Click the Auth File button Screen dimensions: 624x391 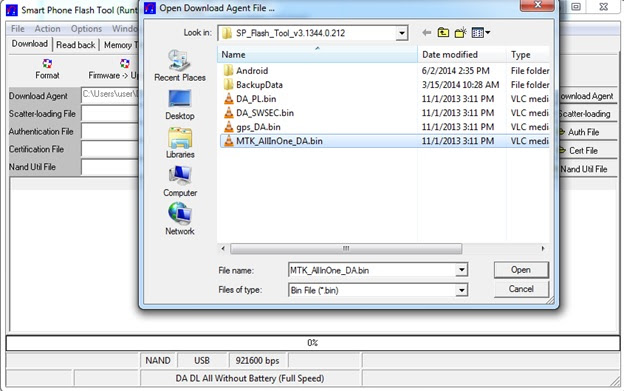588,132
